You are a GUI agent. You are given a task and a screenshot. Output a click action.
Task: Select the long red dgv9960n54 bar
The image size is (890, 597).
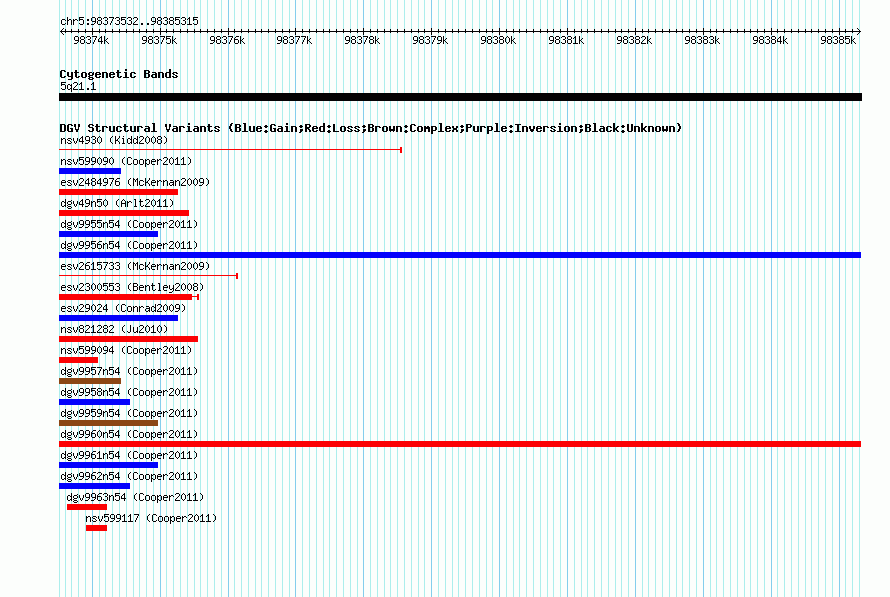pos(460,444)
